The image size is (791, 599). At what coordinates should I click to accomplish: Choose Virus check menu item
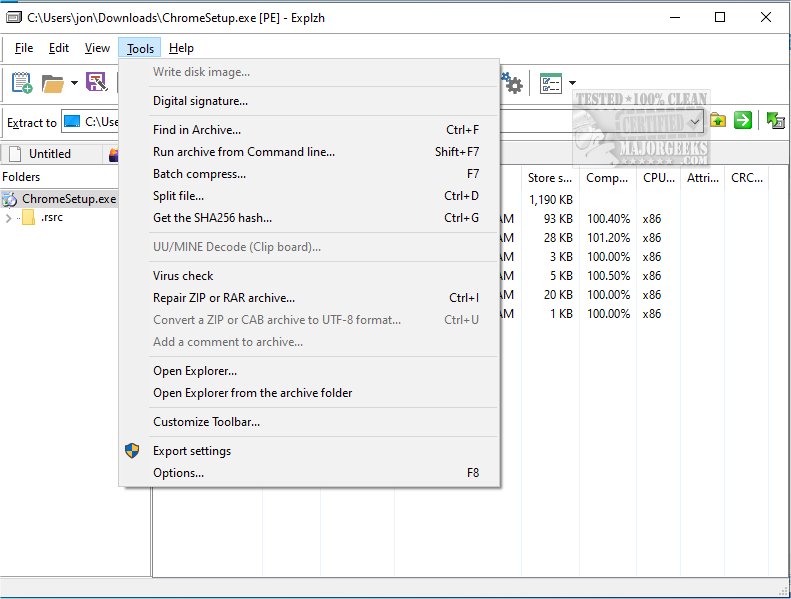(310, 276)
